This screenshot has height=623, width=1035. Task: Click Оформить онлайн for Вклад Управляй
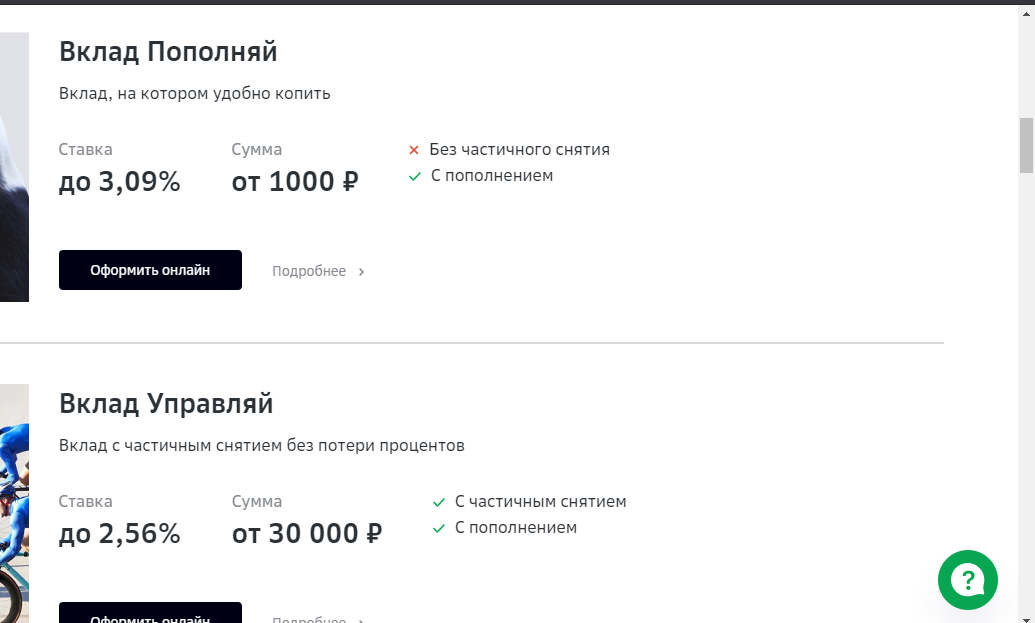(150, 613)
